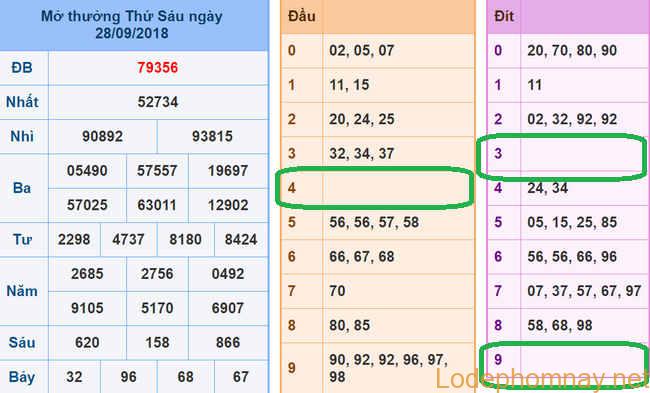650x393 pixels.
Task: Click row label 7 in the Đít table
Action: pos(498,291)
